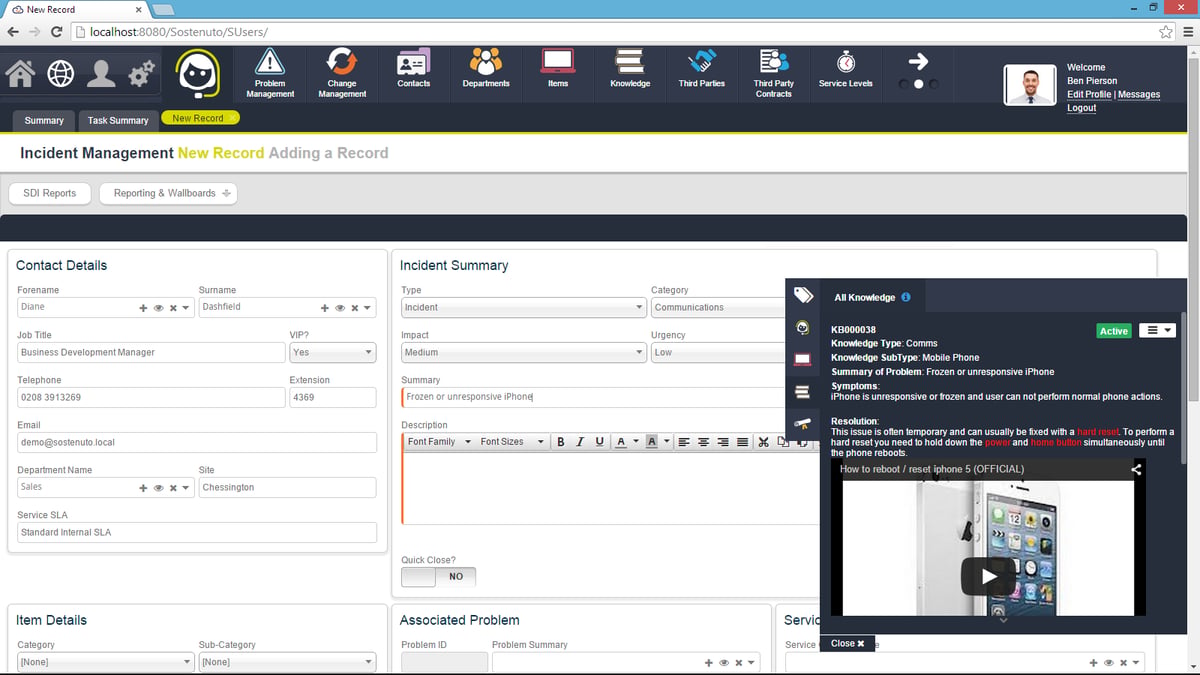View the Forename record details
The image size is (1200, 675).
(158, 308)
